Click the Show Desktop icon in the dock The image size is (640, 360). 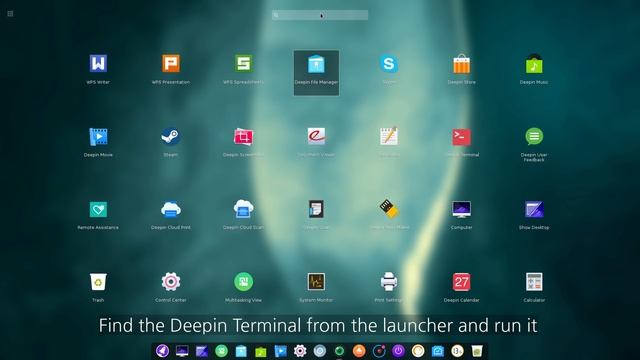[202, 351]
